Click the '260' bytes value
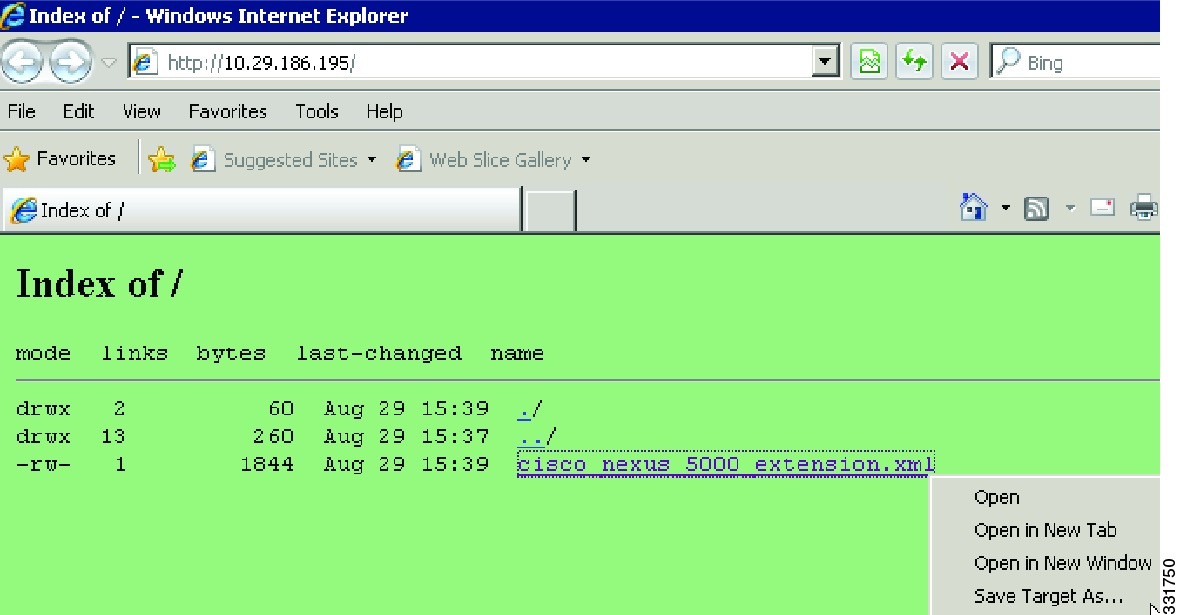Viewport: 1179px width, 615px height. click(273, 436)
